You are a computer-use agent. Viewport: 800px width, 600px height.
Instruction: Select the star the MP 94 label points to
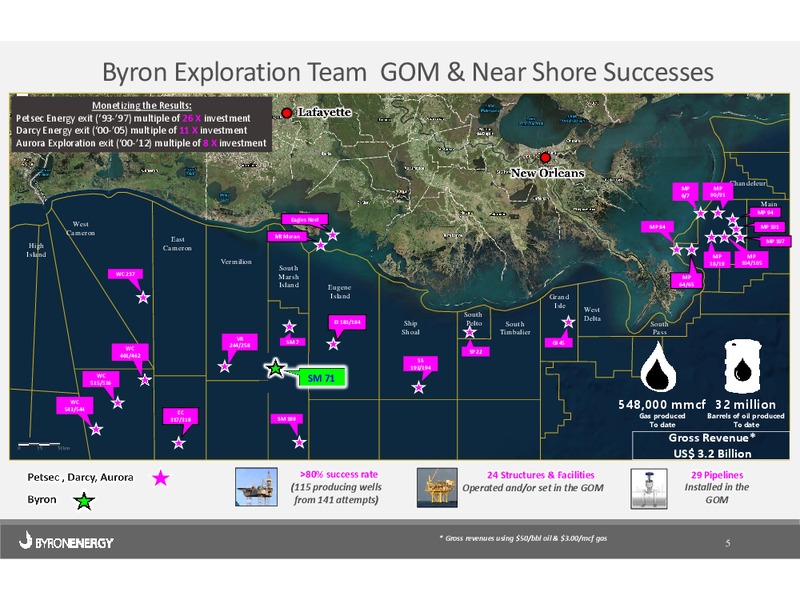coord(733,219)
